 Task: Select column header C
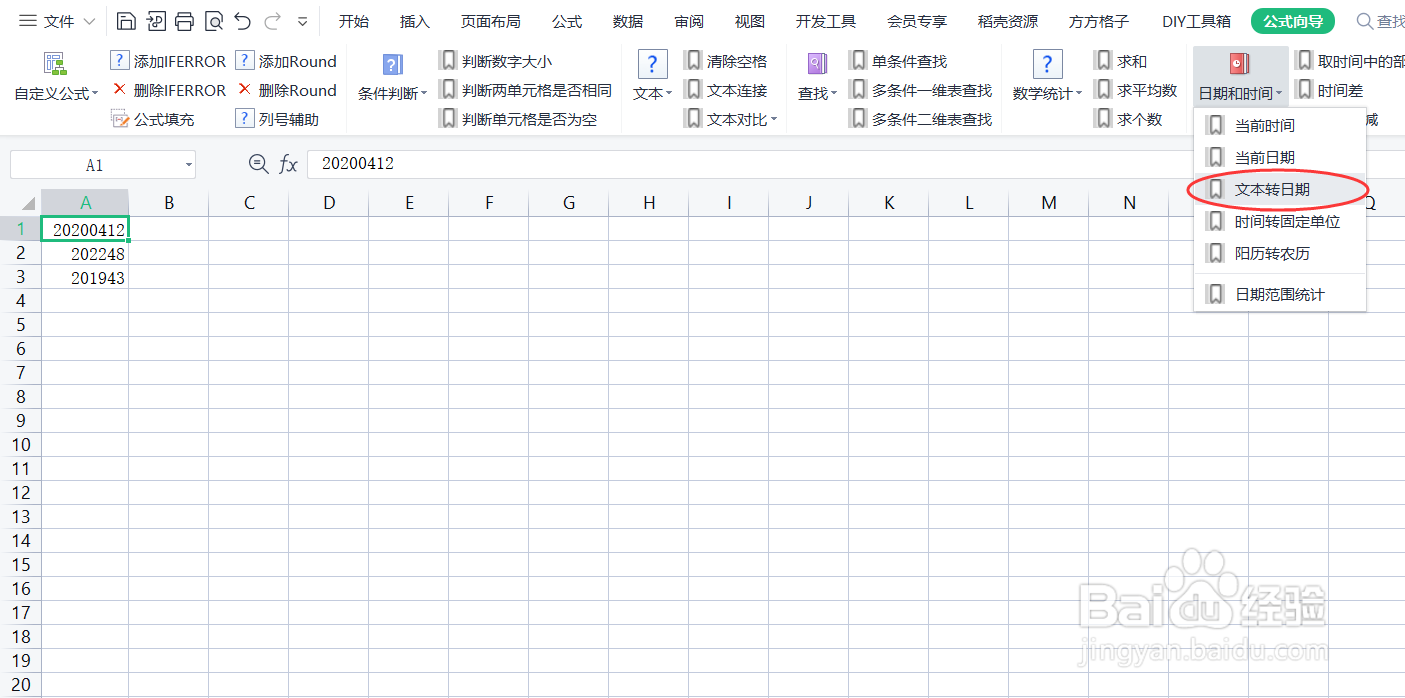[249, 203]
